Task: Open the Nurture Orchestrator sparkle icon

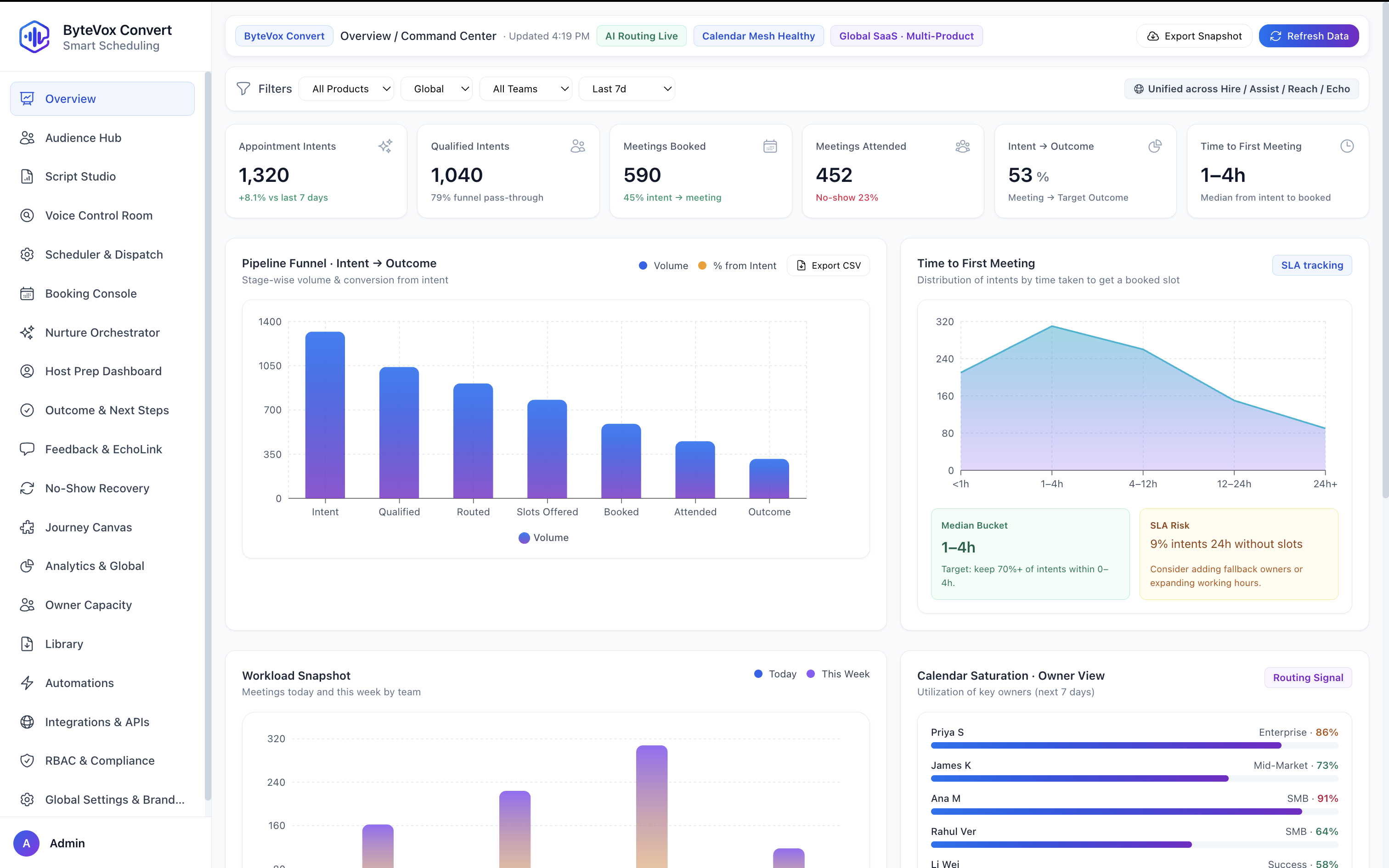Action: pos(27,333)
